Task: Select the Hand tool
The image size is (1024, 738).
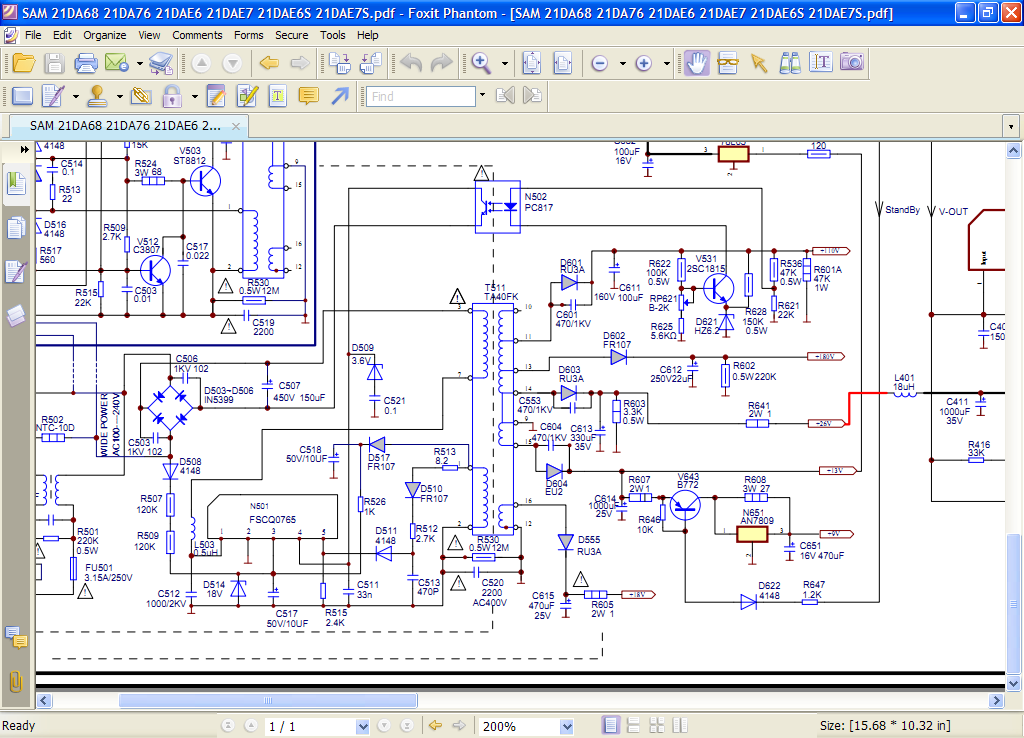Action: point(697,63)
